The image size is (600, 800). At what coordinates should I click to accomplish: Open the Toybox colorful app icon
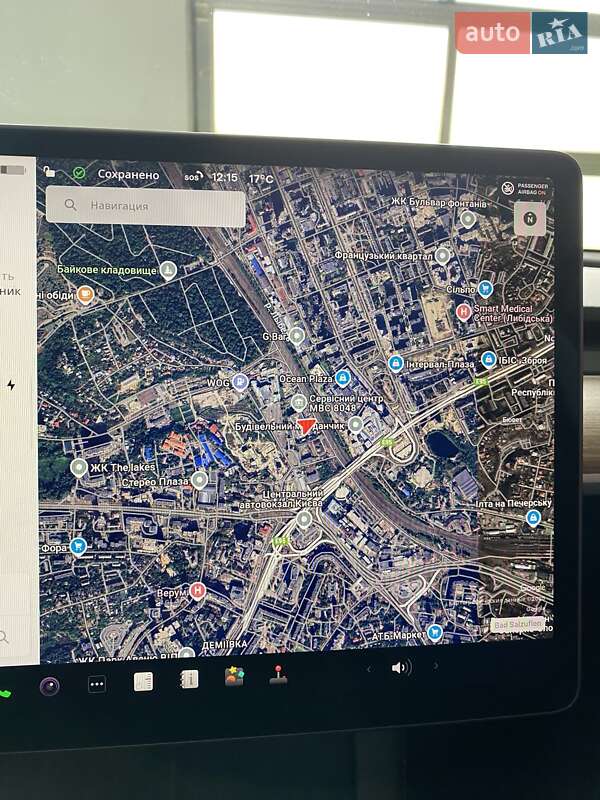click(x=234, y=677)
